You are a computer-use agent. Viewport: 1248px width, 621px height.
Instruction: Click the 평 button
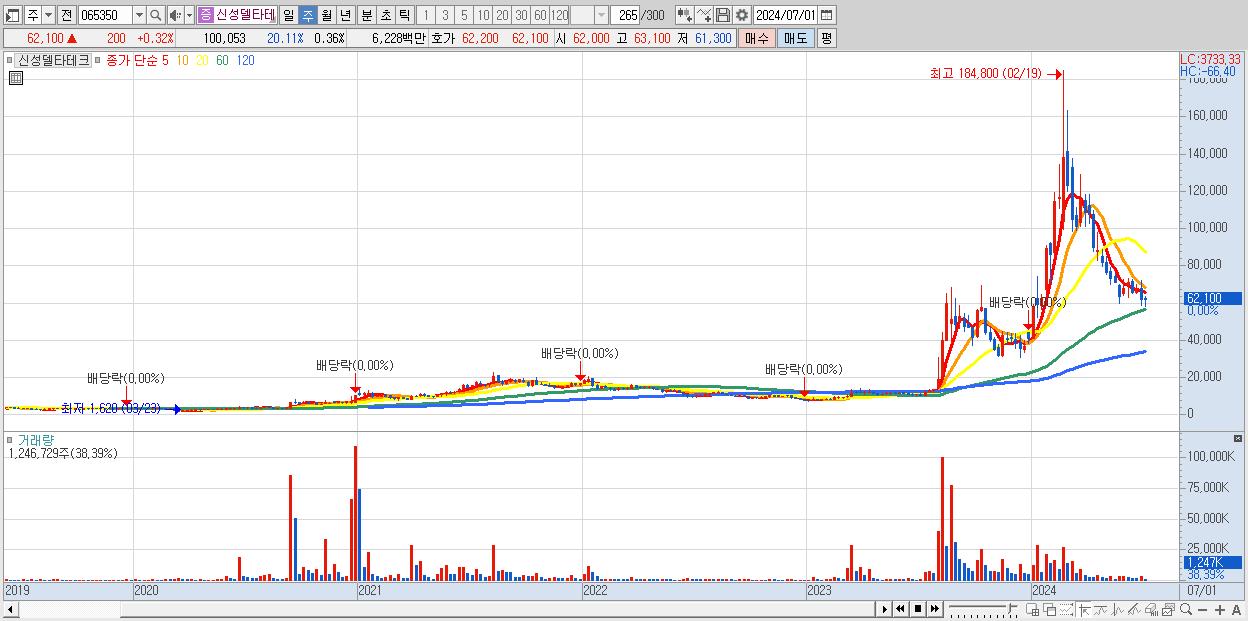[x=826, y=38]
